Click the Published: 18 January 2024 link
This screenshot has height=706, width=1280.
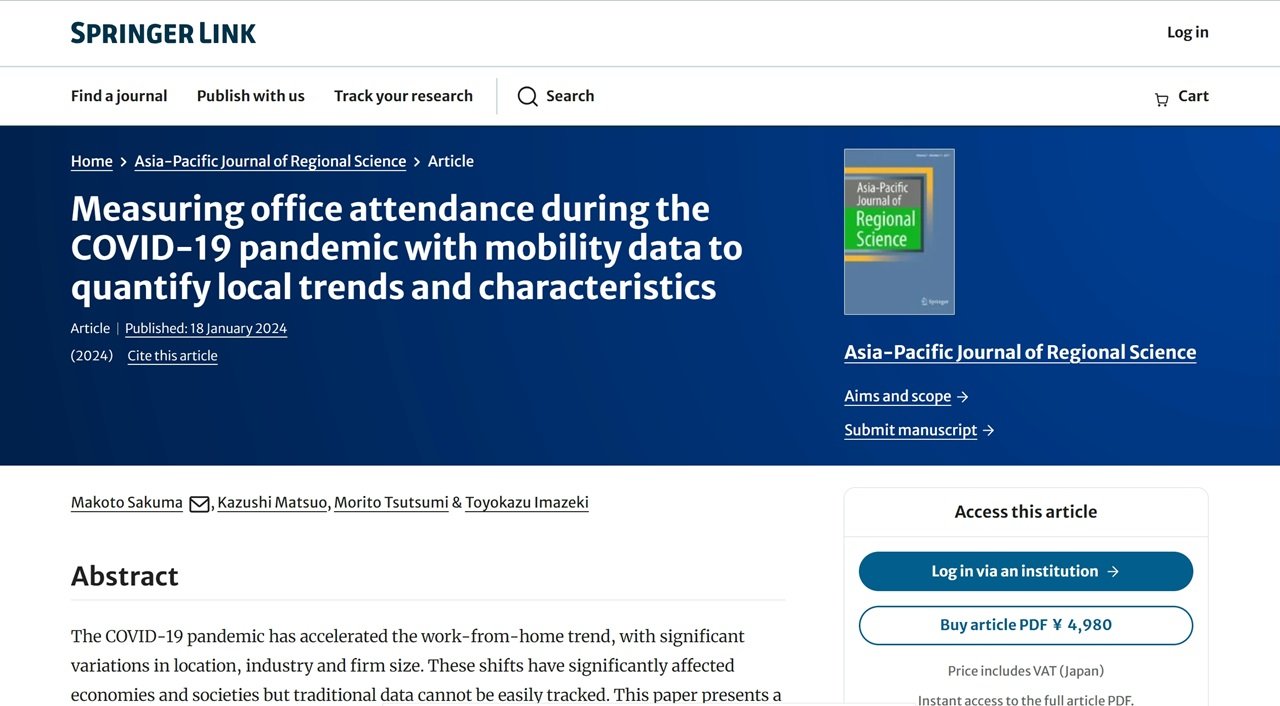(206, 328)
